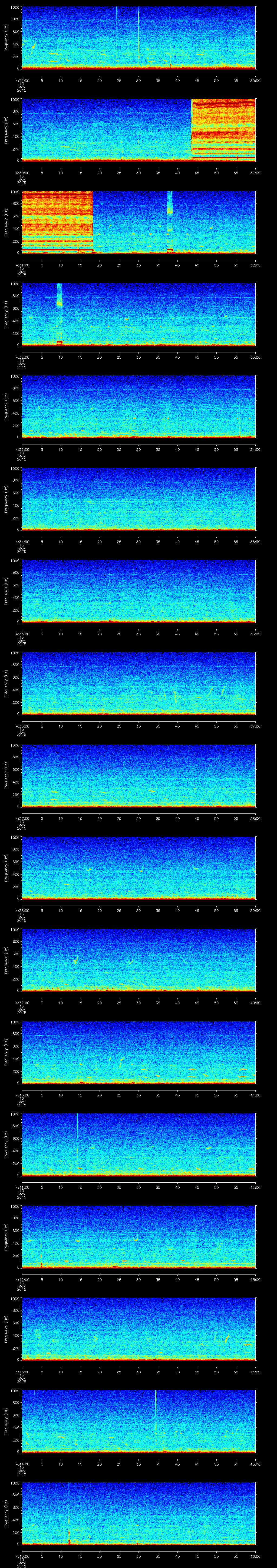Click 'Frequency (Hz)' axis label of the 4:43:00 panel

pyautogui.click(x=6, y=1329)
